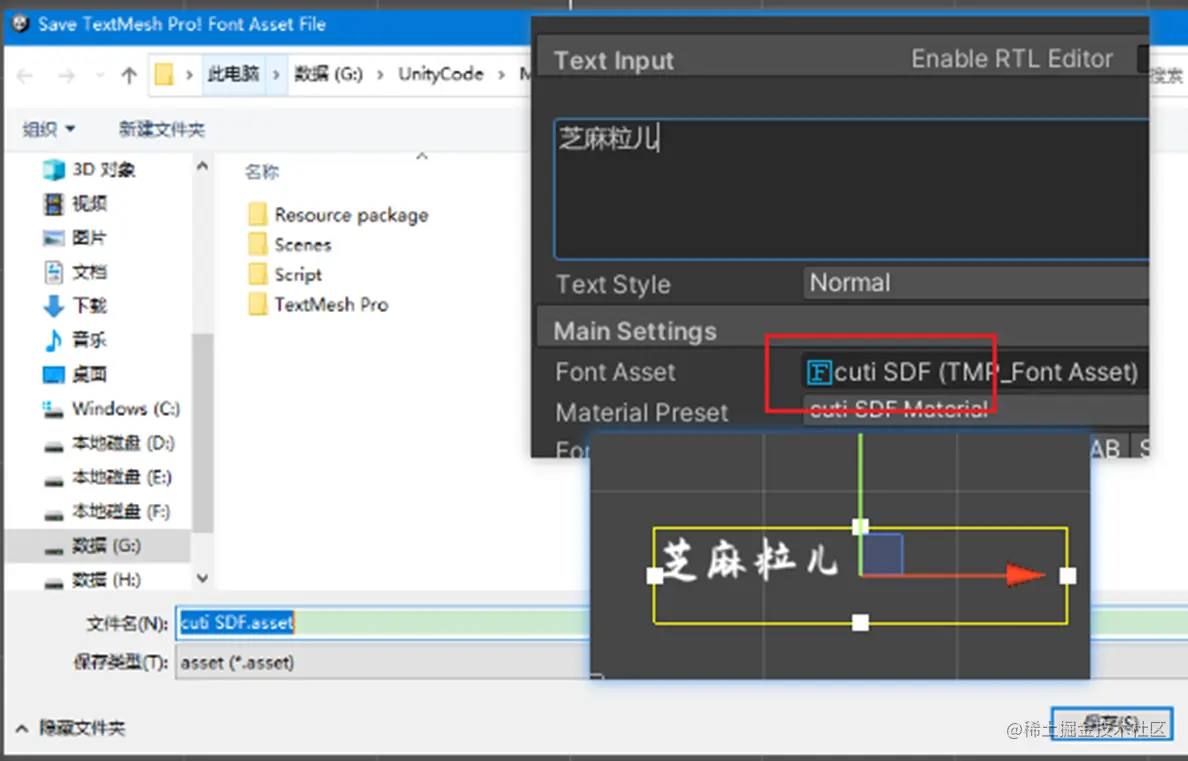Click the blue XY plane gizmo square
This screenshot has height=761, width=1188.
(x=883, y=553)
